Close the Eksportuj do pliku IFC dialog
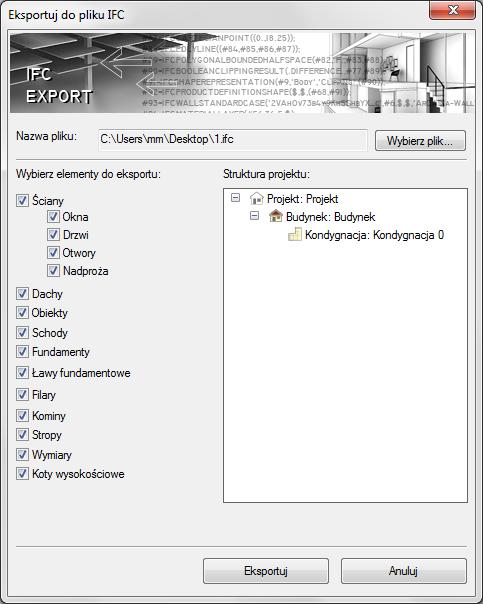Image resolution: width=483 pixels, height=604 pixels. pos(452,10)
